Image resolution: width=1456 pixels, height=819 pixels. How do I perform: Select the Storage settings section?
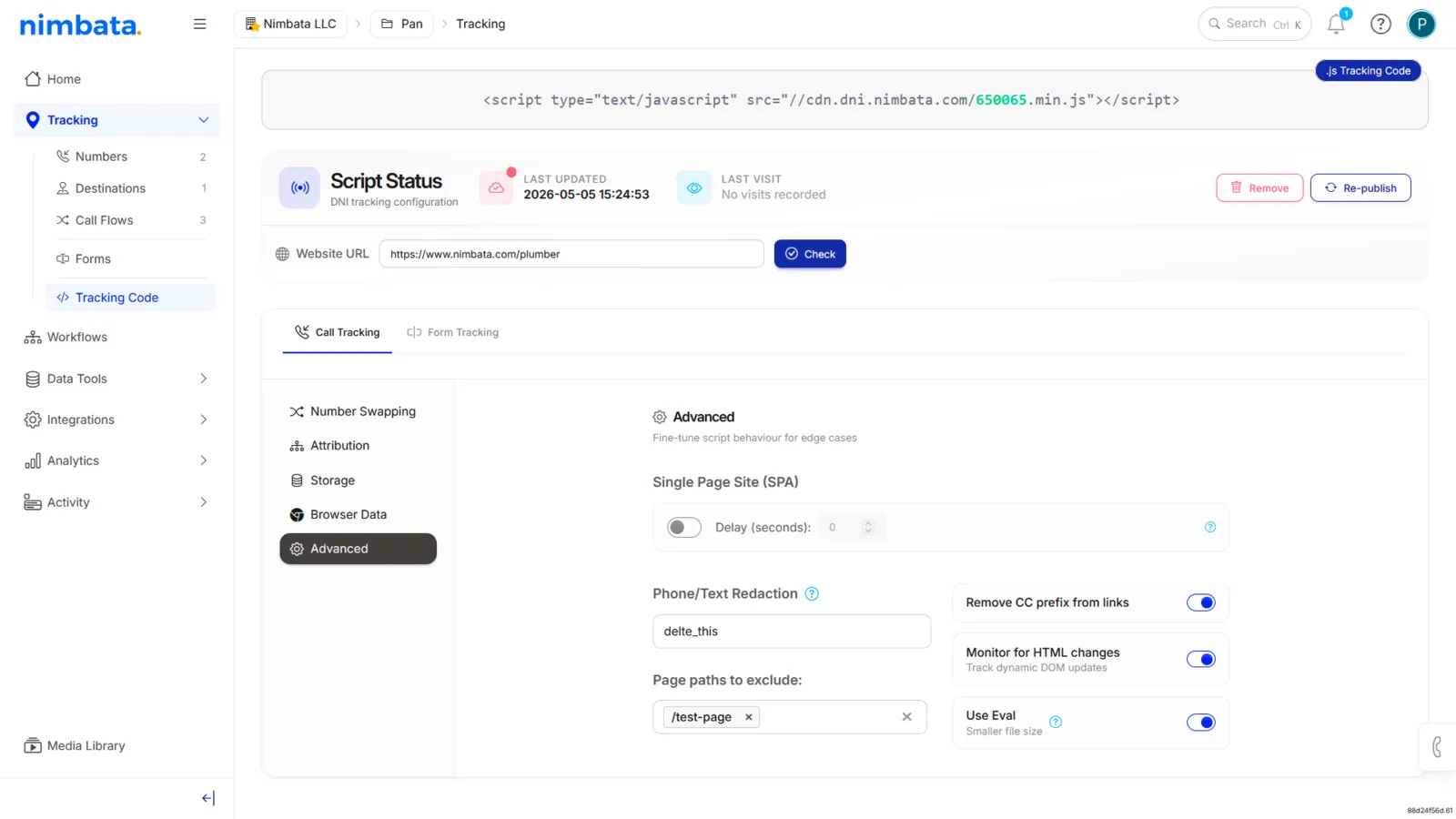point(358,480)
